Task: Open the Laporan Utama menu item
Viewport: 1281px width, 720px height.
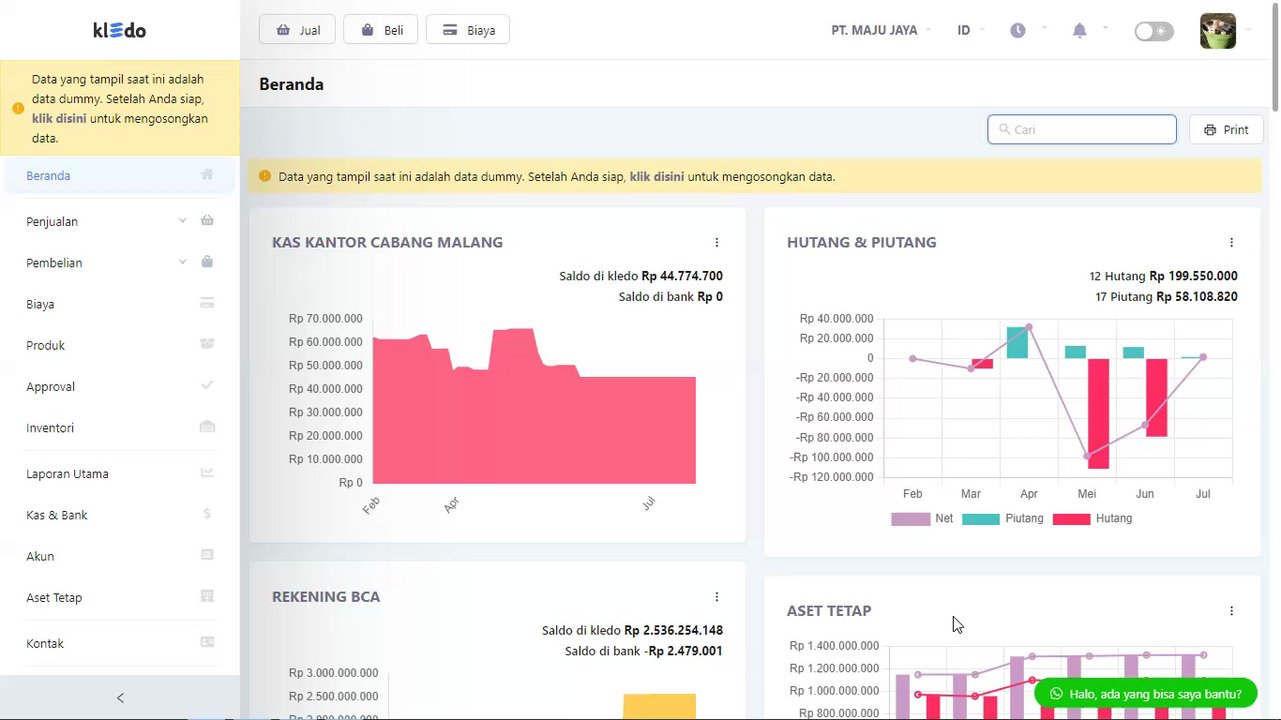Action: pos(120,473)
